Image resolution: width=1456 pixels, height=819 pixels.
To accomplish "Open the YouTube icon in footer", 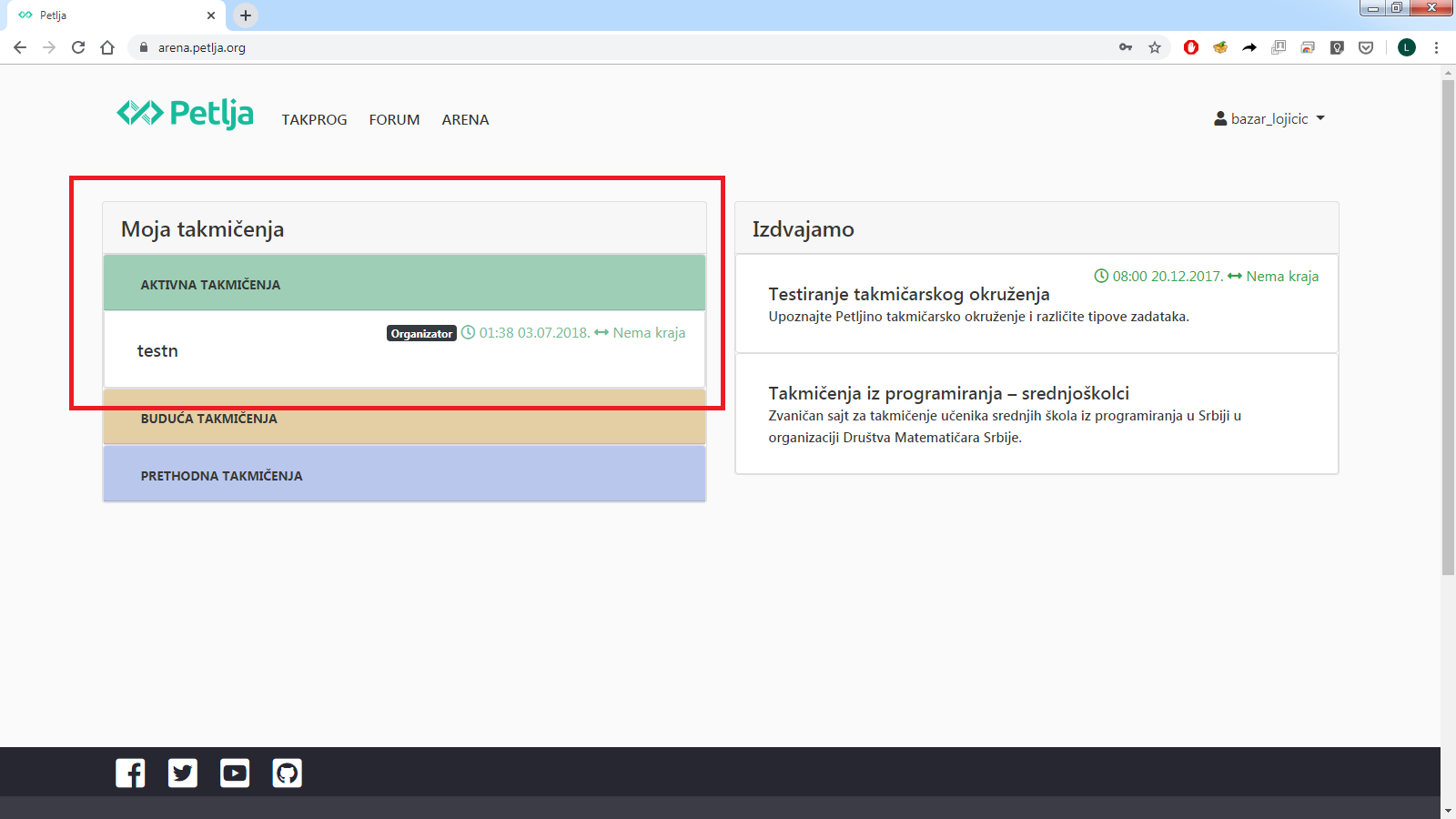I will tap(235, 773).
